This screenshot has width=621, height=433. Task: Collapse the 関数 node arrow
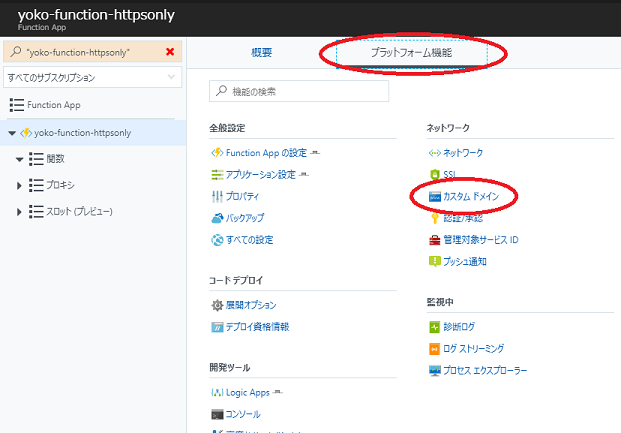19,160
